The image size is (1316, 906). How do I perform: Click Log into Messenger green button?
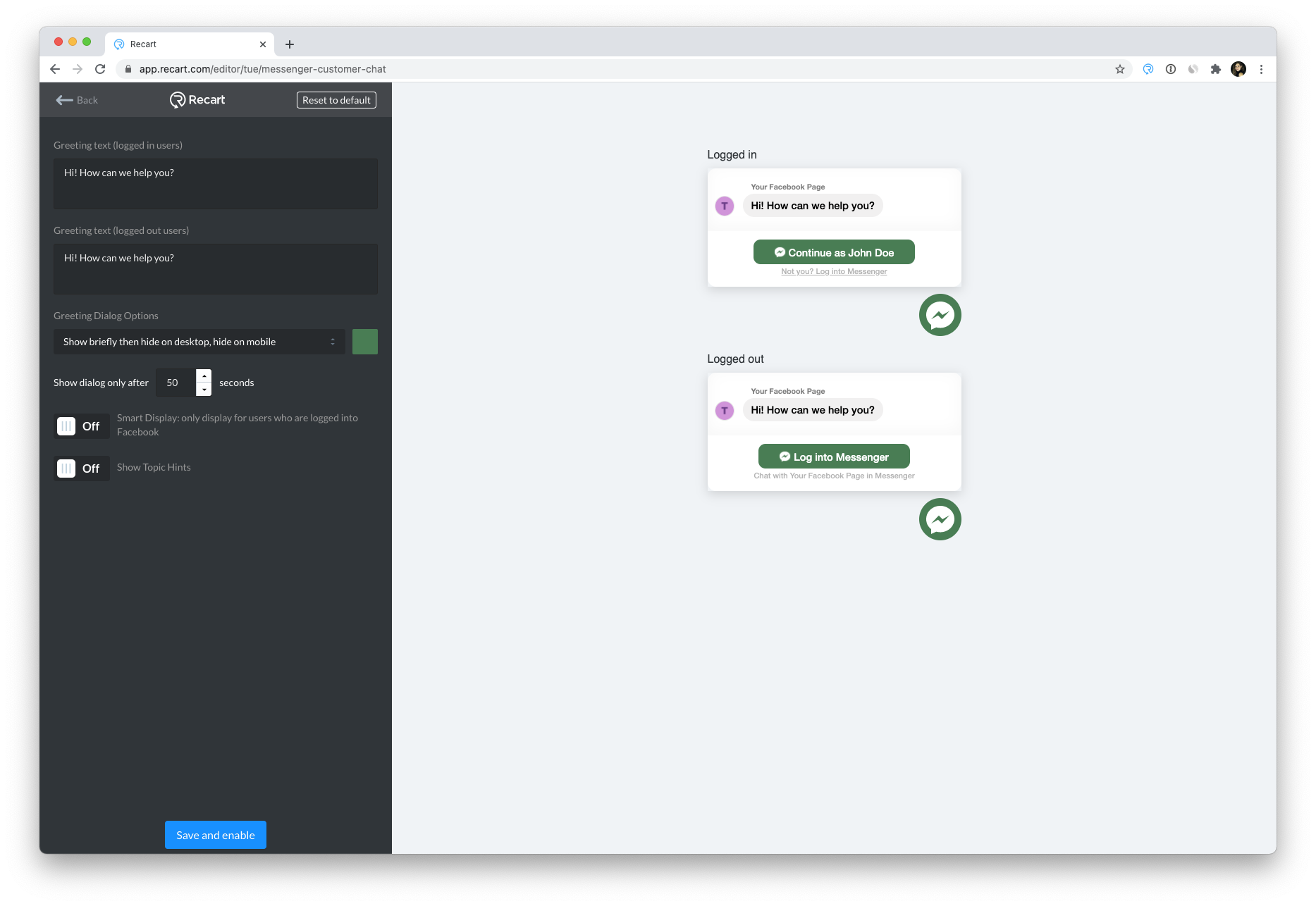pyautogui.click(x=834, y=457)
